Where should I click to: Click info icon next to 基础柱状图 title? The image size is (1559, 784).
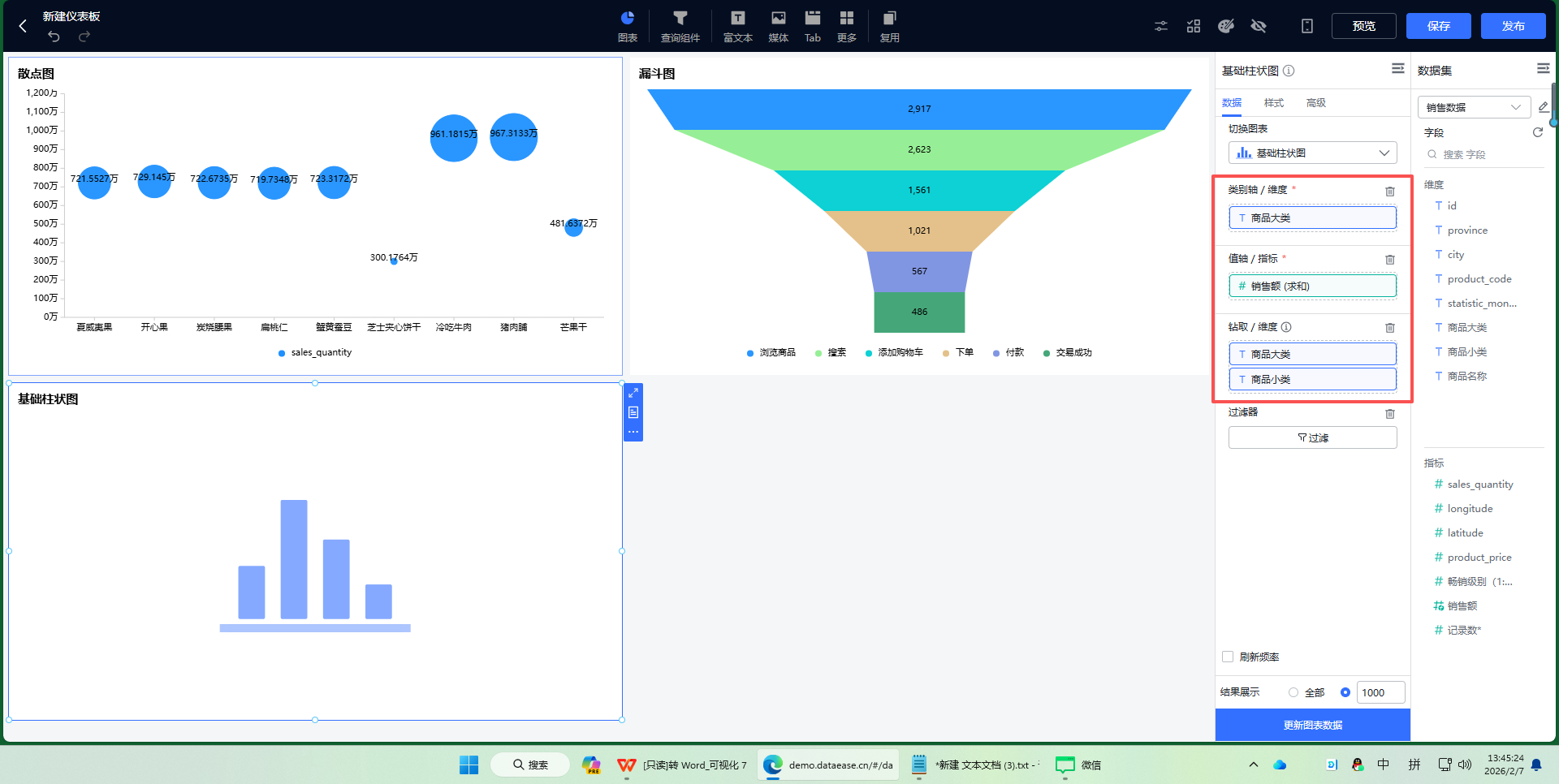point(1289,71)
